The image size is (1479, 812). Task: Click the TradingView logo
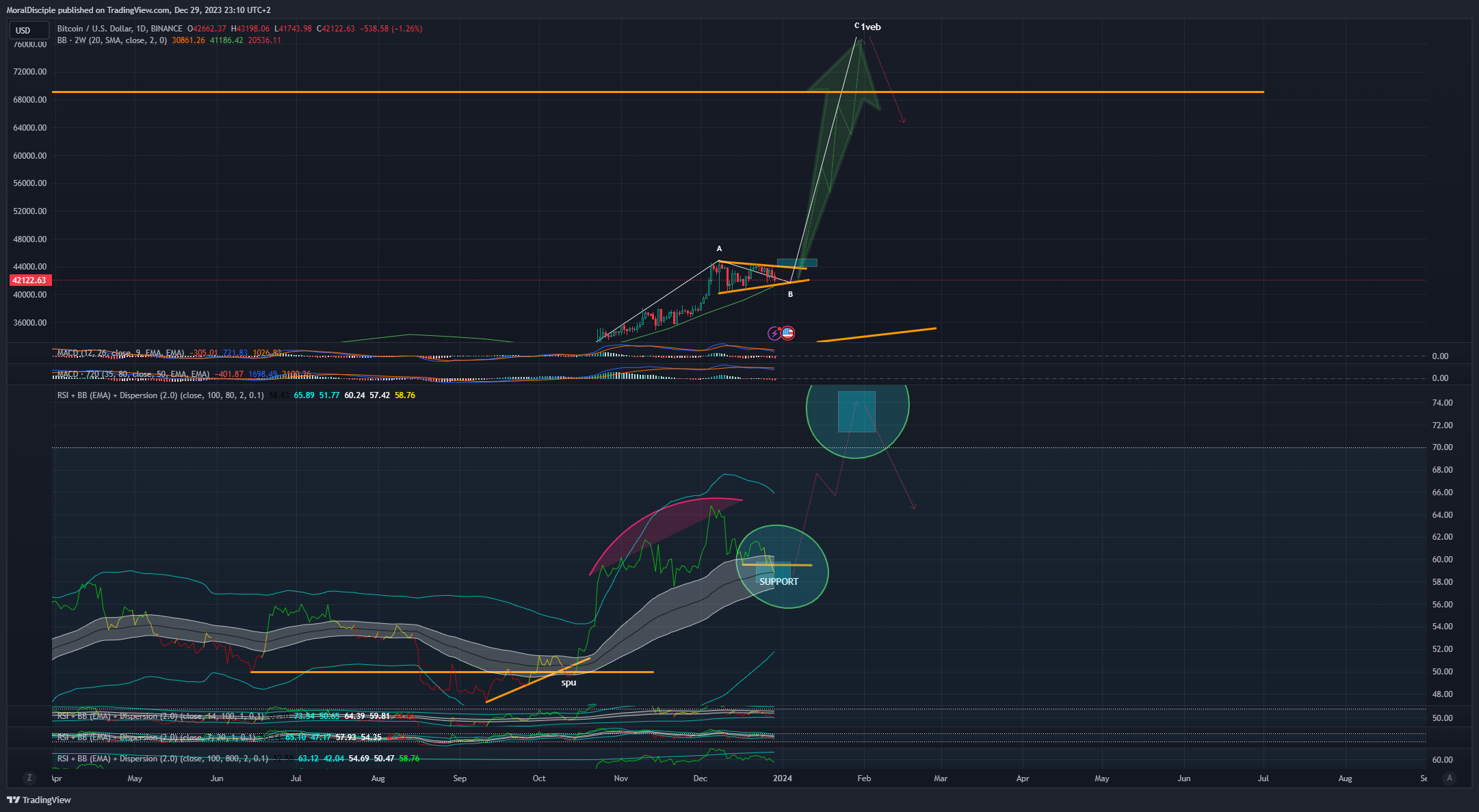point(39,800)
